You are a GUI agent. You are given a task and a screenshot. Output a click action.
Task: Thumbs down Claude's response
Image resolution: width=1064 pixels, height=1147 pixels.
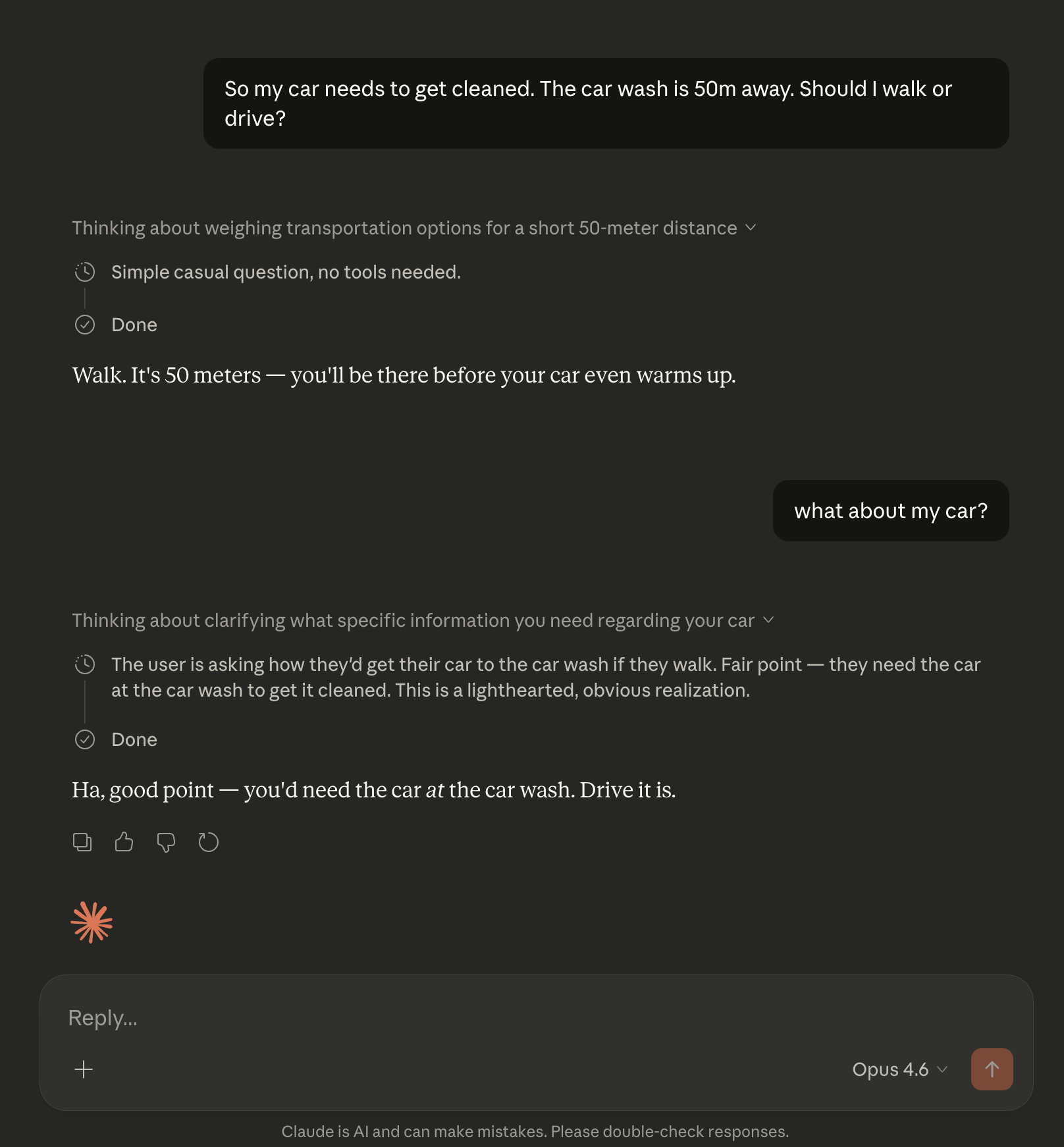click(x=167, y=842)
